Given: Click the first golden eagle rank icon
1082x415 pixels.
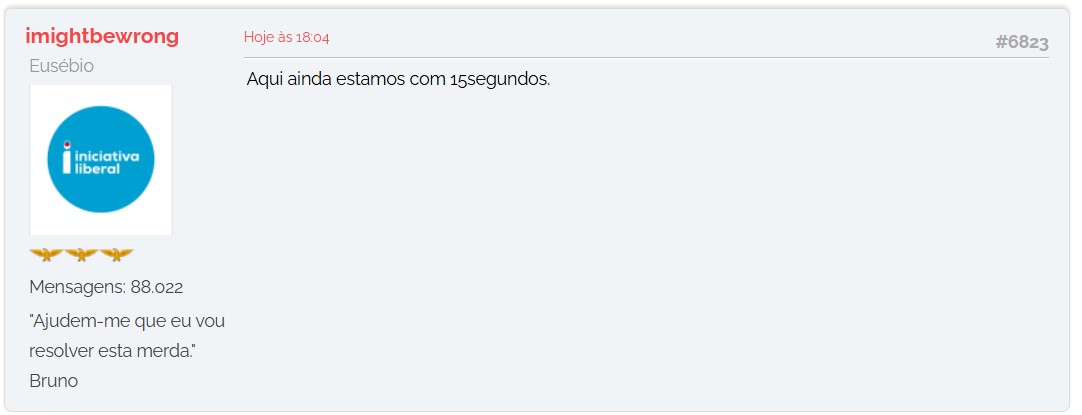Looking at the screenshot, I should [x=46, y=254].
